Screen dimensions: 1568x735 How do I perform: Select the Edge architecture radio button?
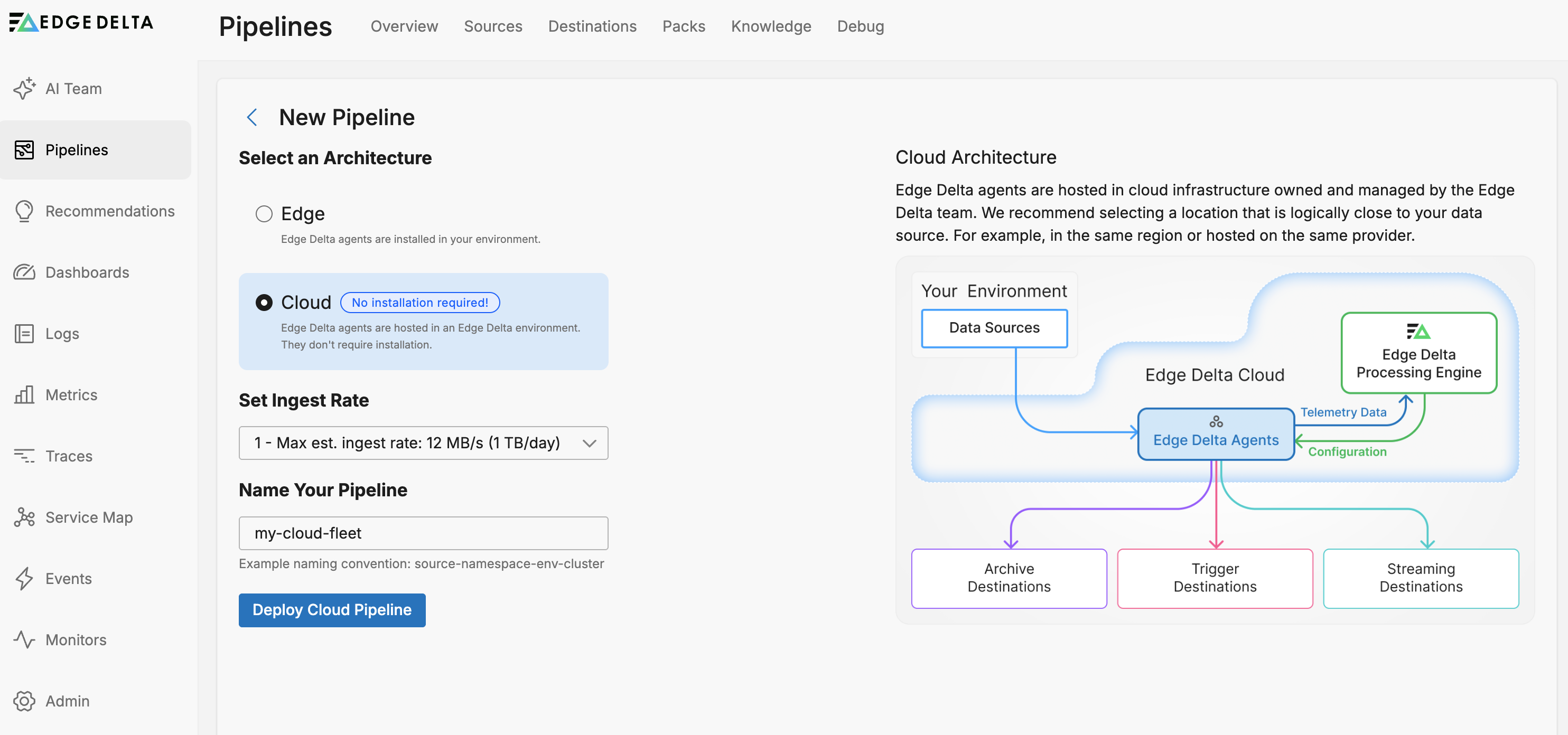click(264, 213)
